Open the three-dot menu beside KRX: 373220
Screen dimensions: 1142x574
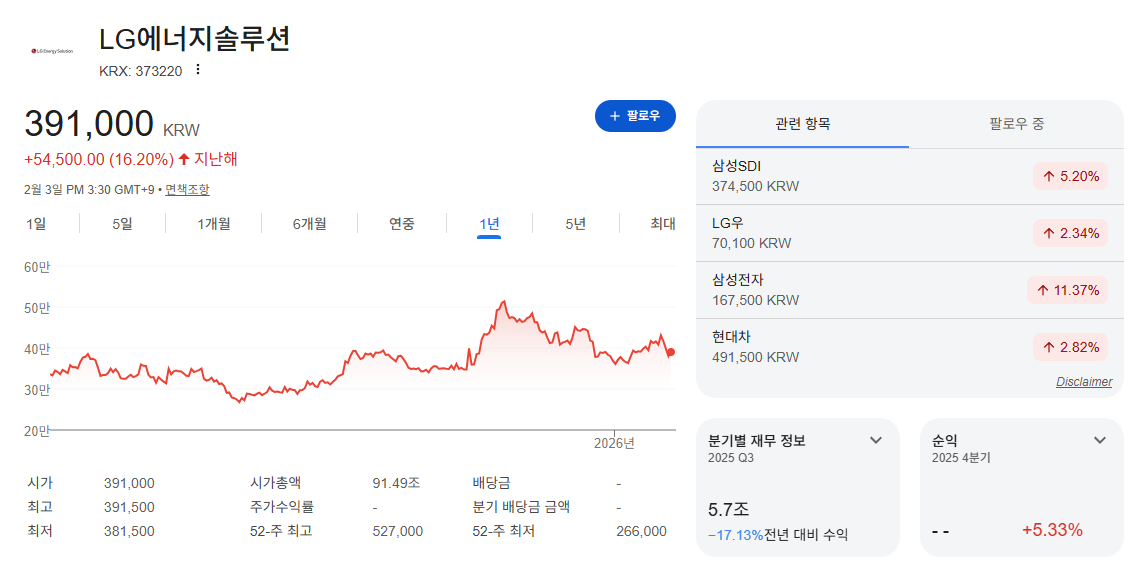pyautogui.click(x=197, y=70)
